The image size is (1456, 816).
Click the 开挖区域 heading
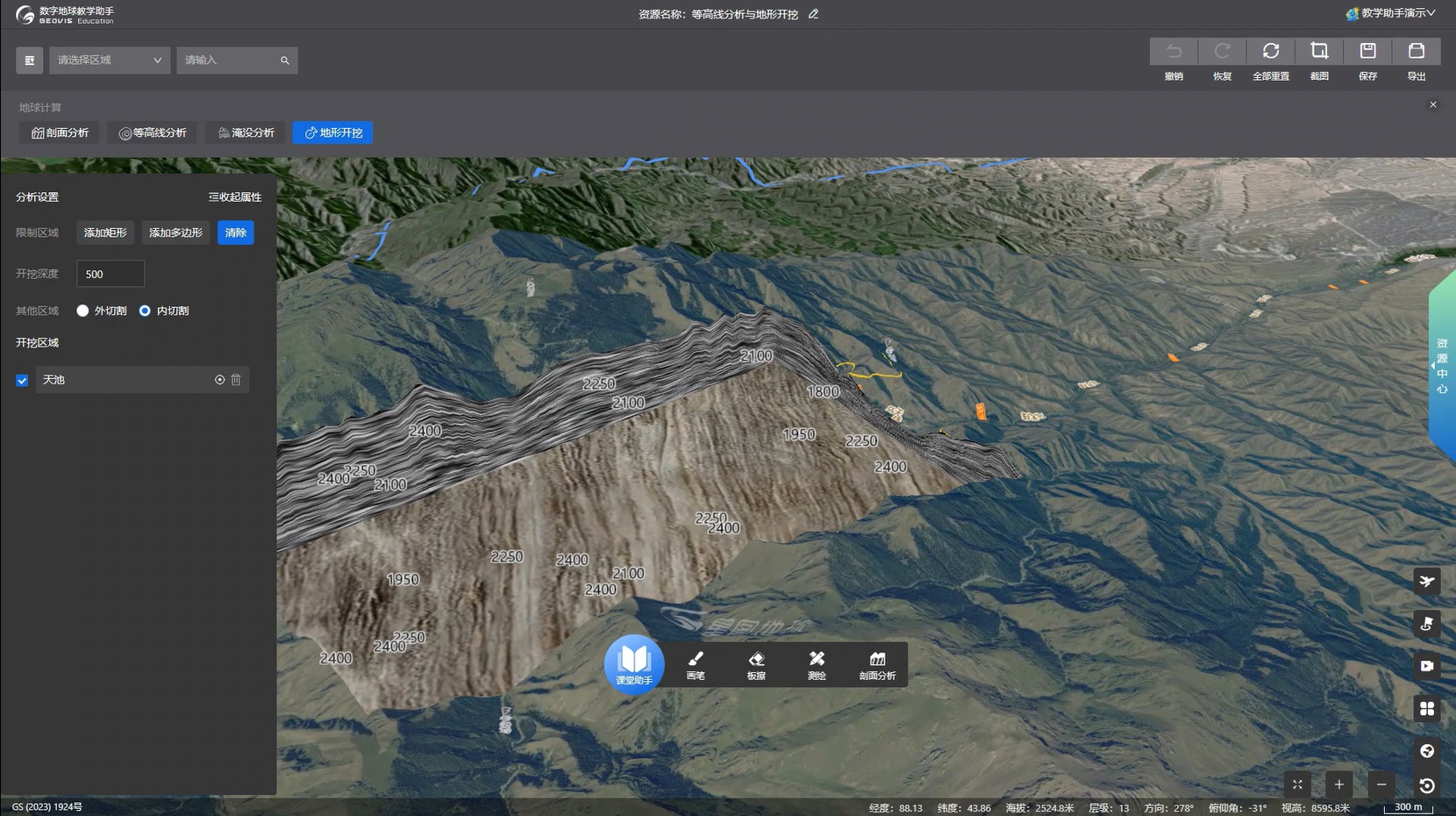(x=37, y=343)
